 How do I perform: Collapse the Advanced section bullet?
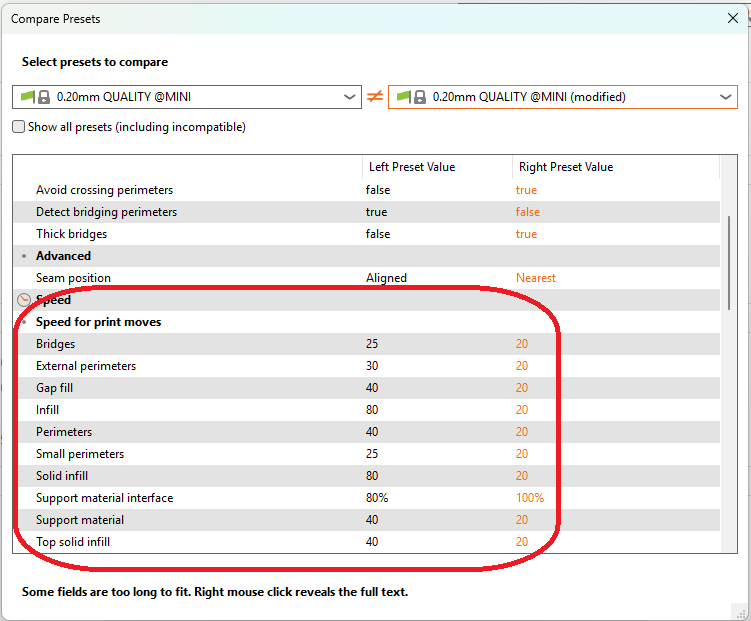(x=24, y=256)
